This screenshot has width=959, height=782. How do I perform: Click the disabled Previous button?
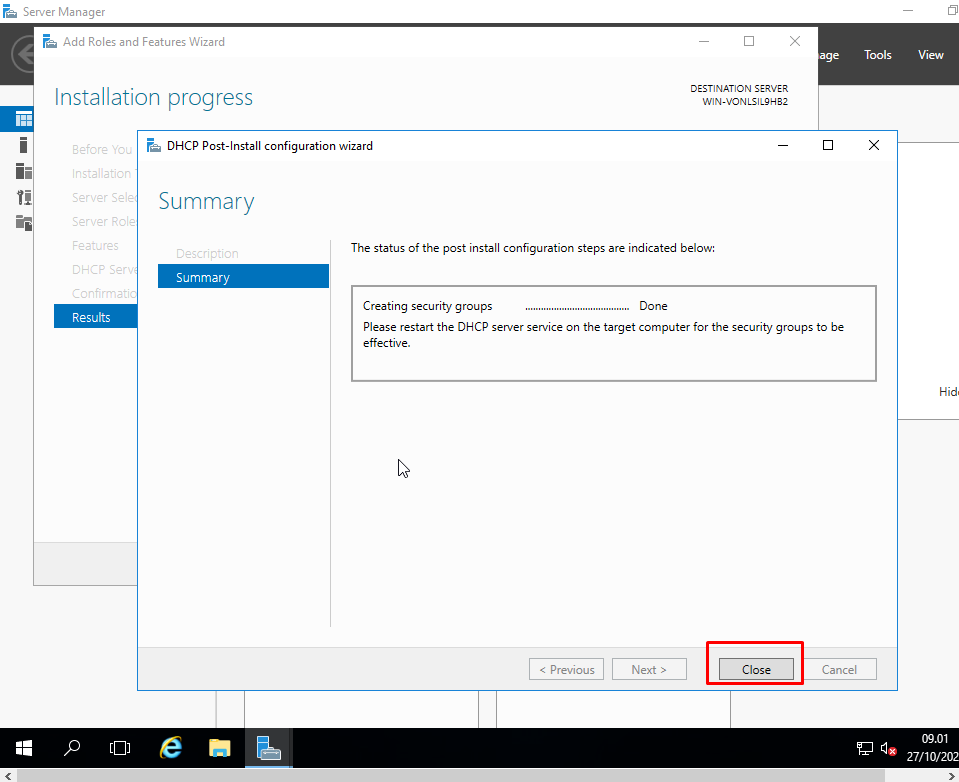click(566, 669)
